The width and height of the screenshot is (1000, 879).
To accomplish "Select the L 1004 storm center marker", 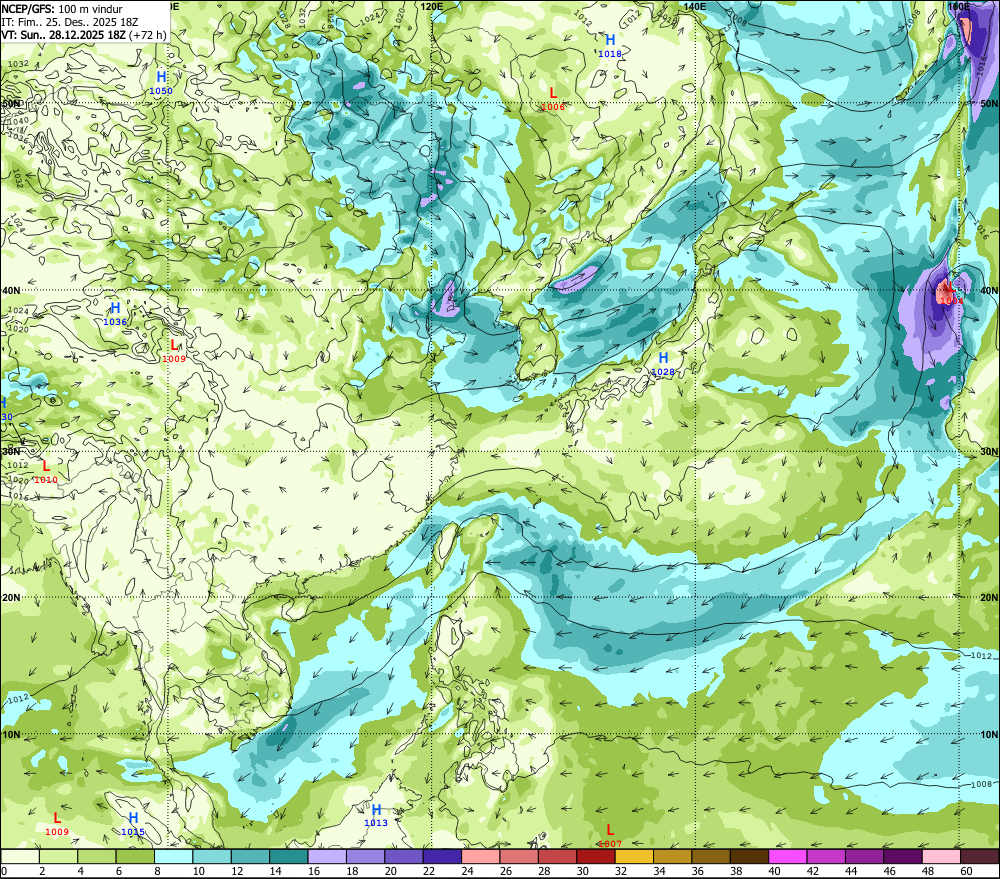I will pos(950,293).
